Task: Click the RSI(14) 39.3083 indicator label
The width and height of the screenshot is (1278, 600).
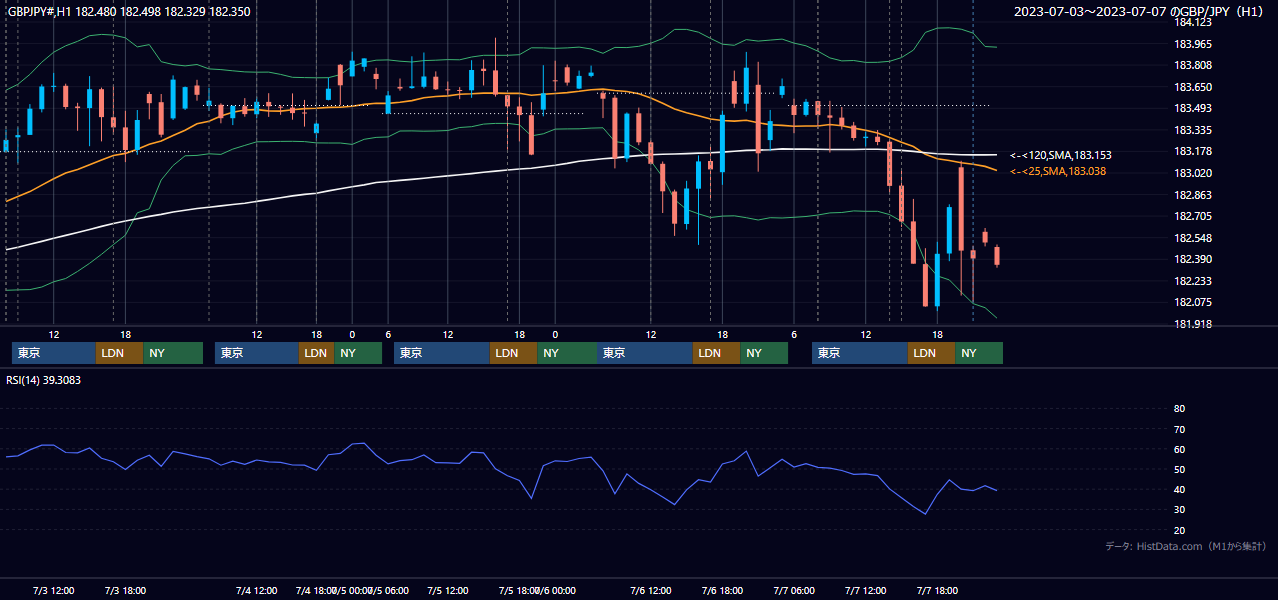Action: (44, 380)
